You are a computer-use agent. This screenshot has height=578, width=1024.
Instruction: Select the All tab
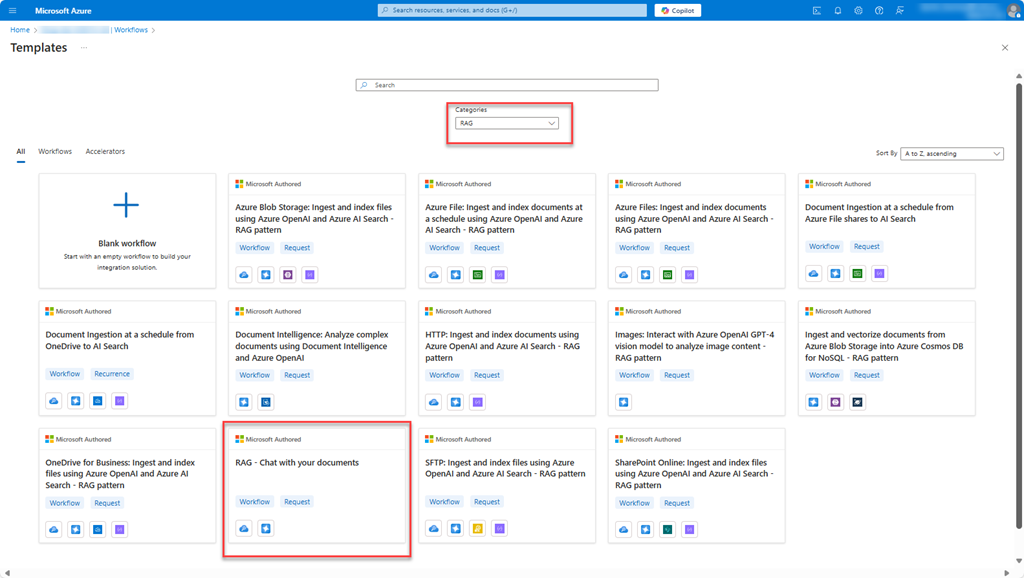pos(20,152)
